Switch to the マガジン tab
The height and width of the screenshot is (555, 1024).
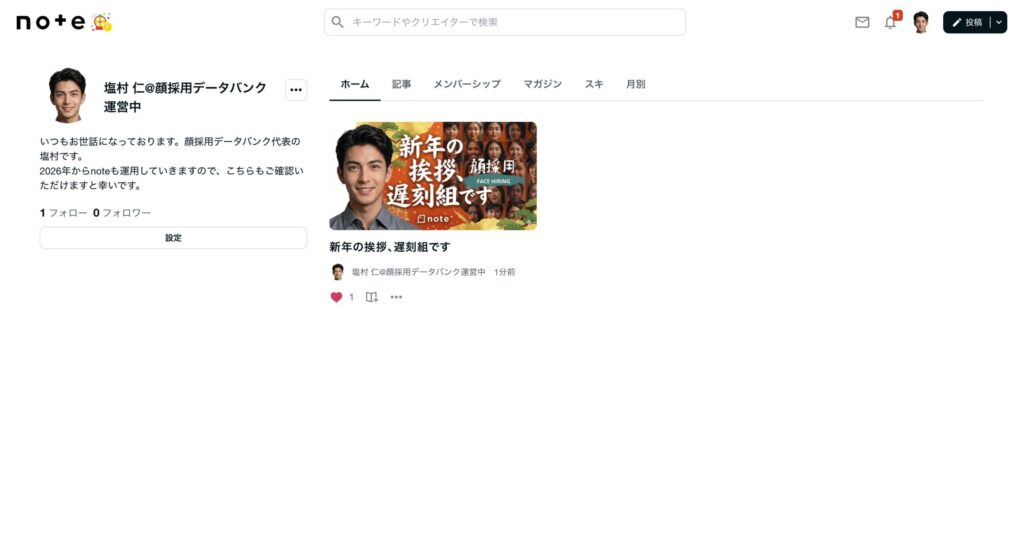[x=542, y=84]
